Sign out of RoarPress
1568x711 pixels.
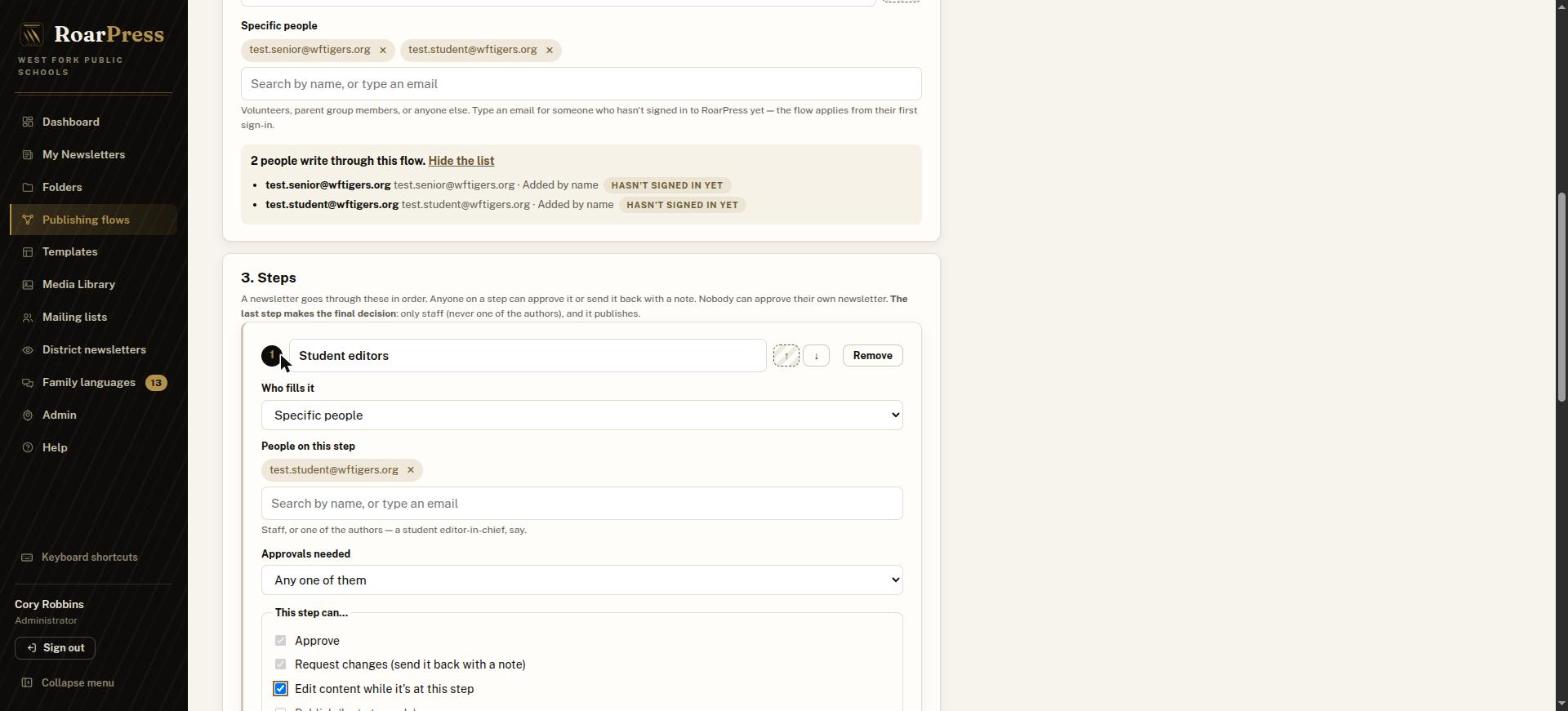click(x=55, y=648)
